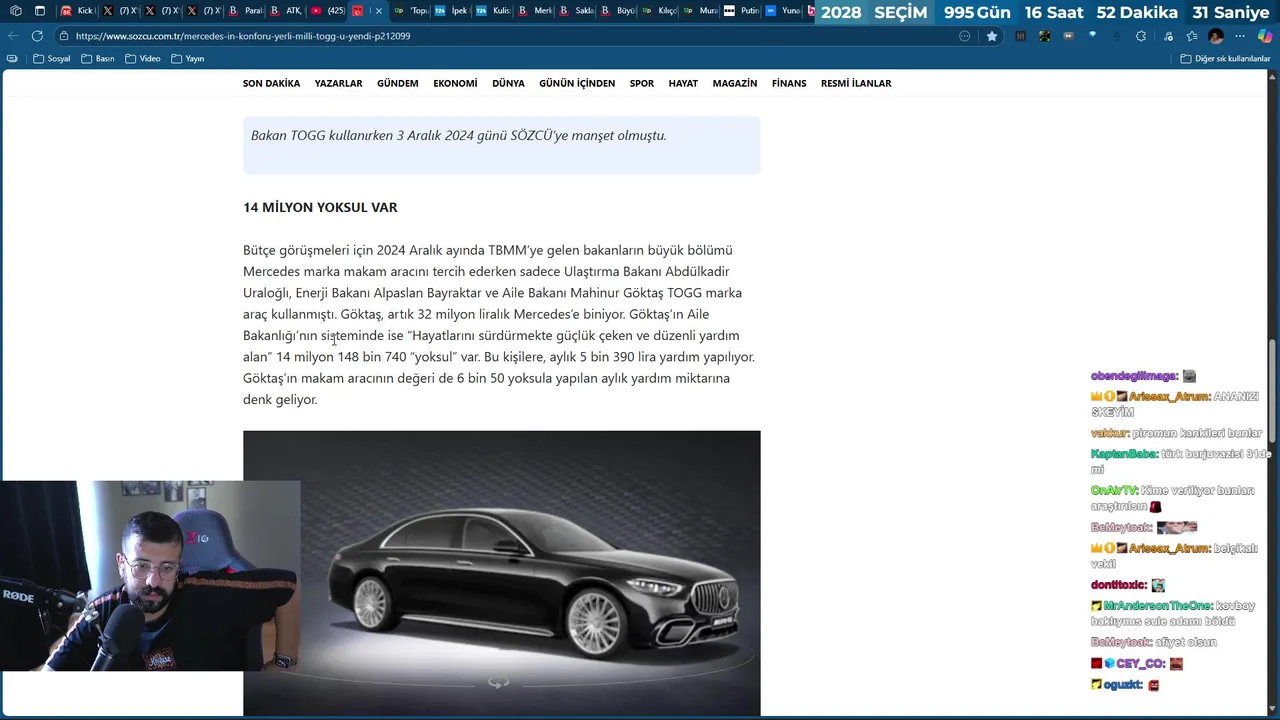This screenshot has width=1280, height=720.
Task: Click chat username oguzkt
Action: pos(1123,685)
